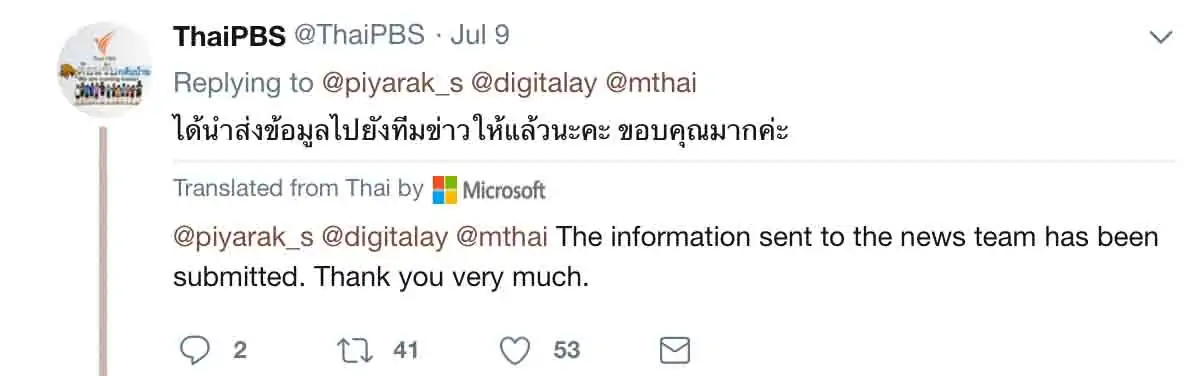This screenshot has width=1190, height=376.
Task: Retweet this ThaiPBS tweet
Action: click(354, 350)
